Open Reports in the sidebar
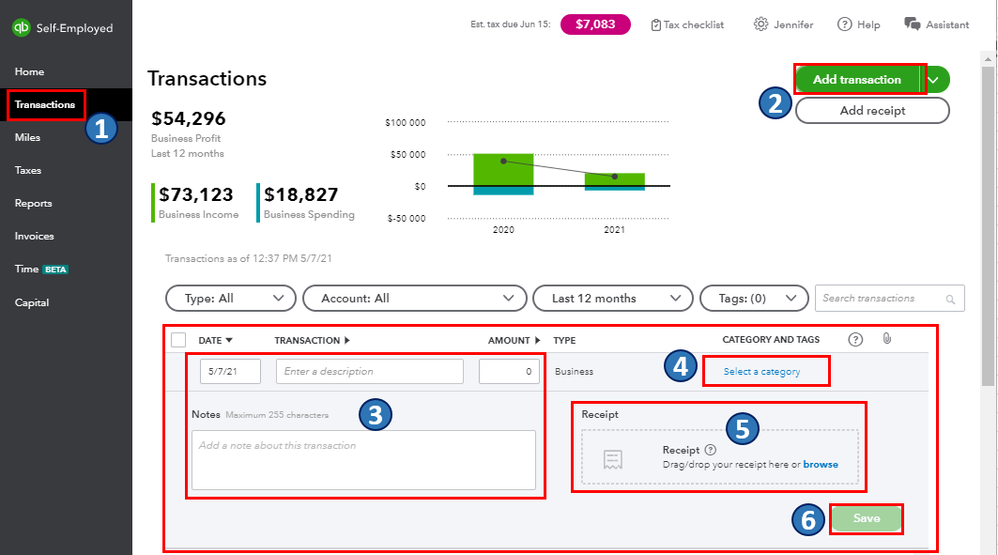The image size is (998, 555). pyautogui.click(x=33, y=204)
